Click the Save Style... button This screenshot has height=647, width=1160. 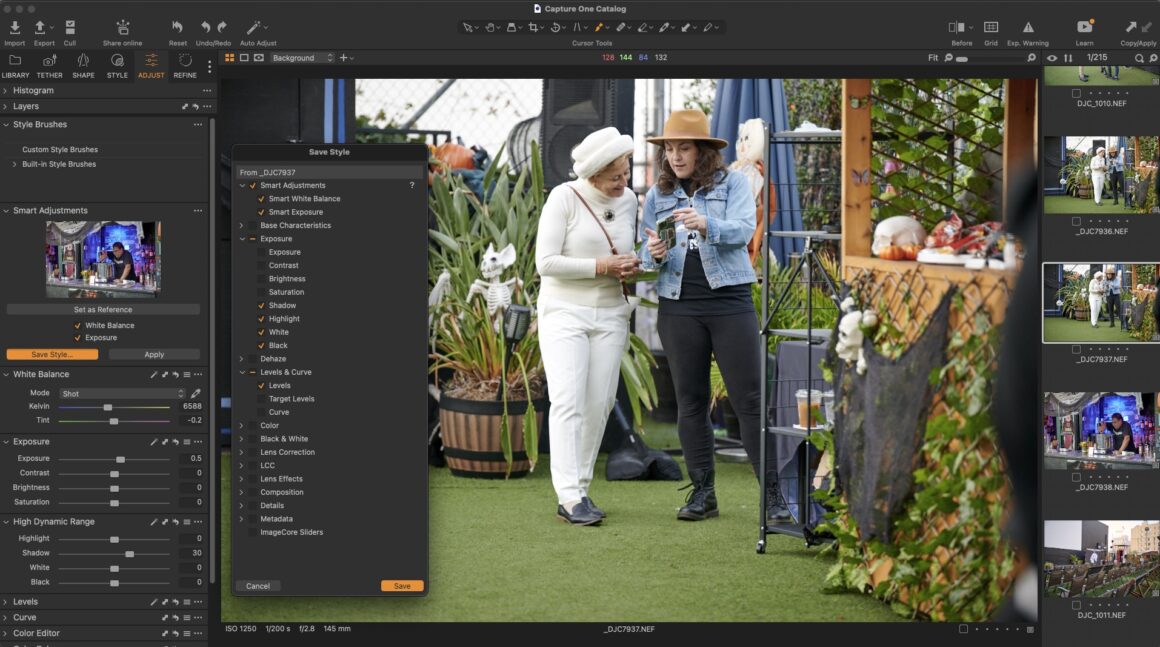[52, 355]
